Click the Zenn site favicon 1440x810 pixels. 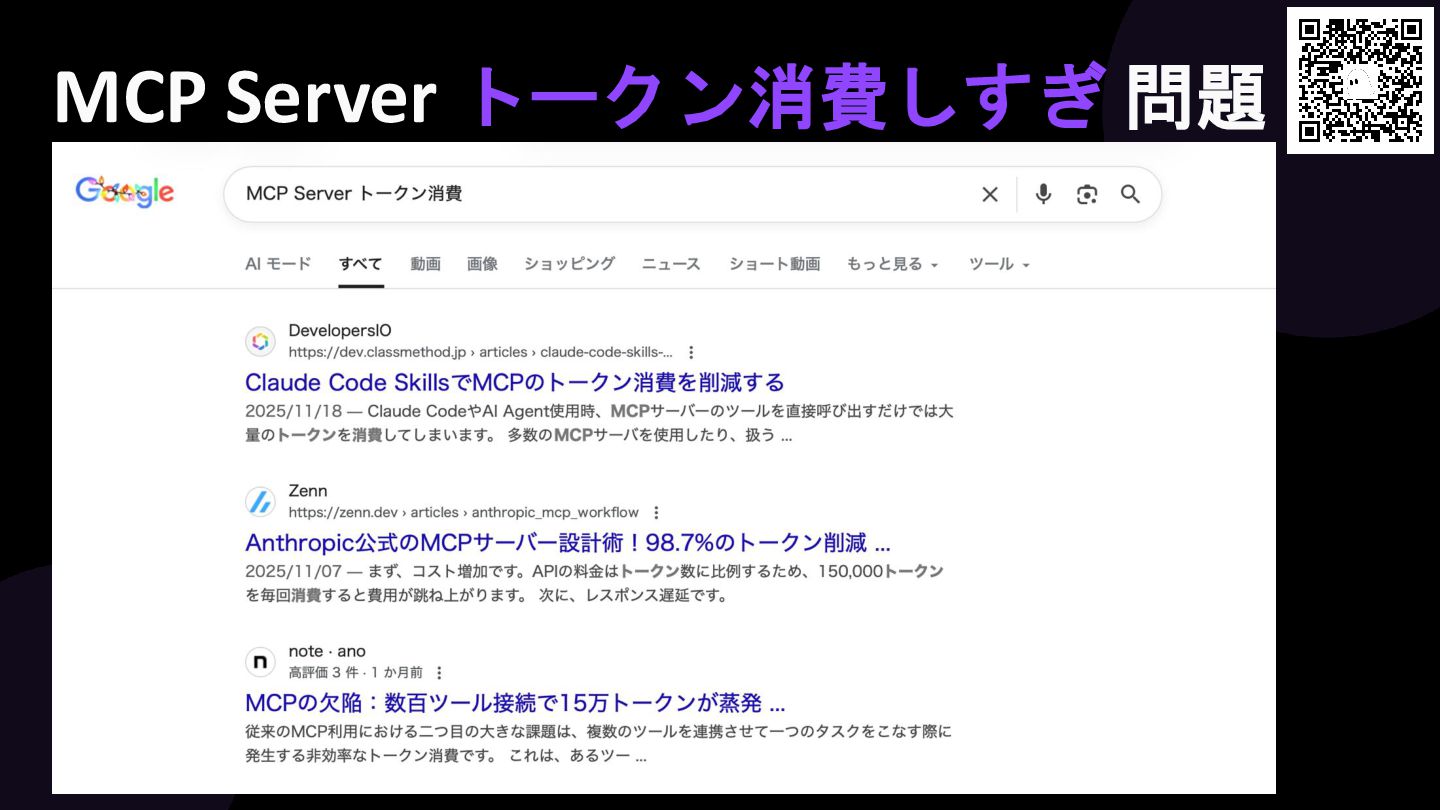click(x=261, y=501)
